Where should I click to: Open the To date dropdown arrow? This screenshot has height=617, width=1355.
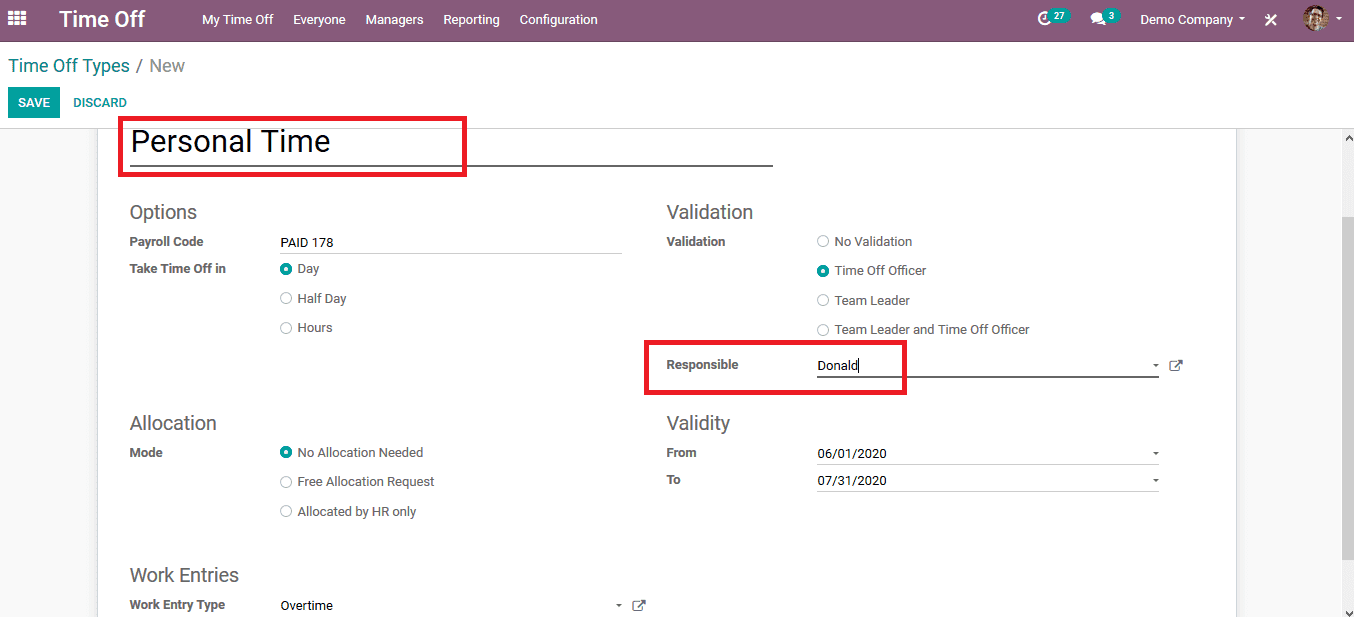tap(1155, 481)
